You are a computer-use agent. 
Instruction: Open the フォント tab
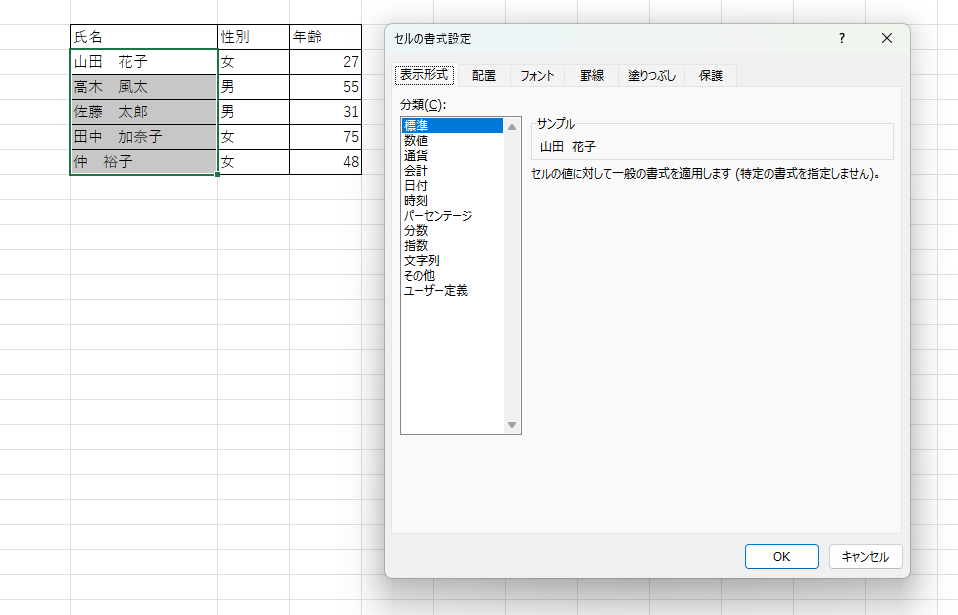pyautogui.click(x=537, y=76)
